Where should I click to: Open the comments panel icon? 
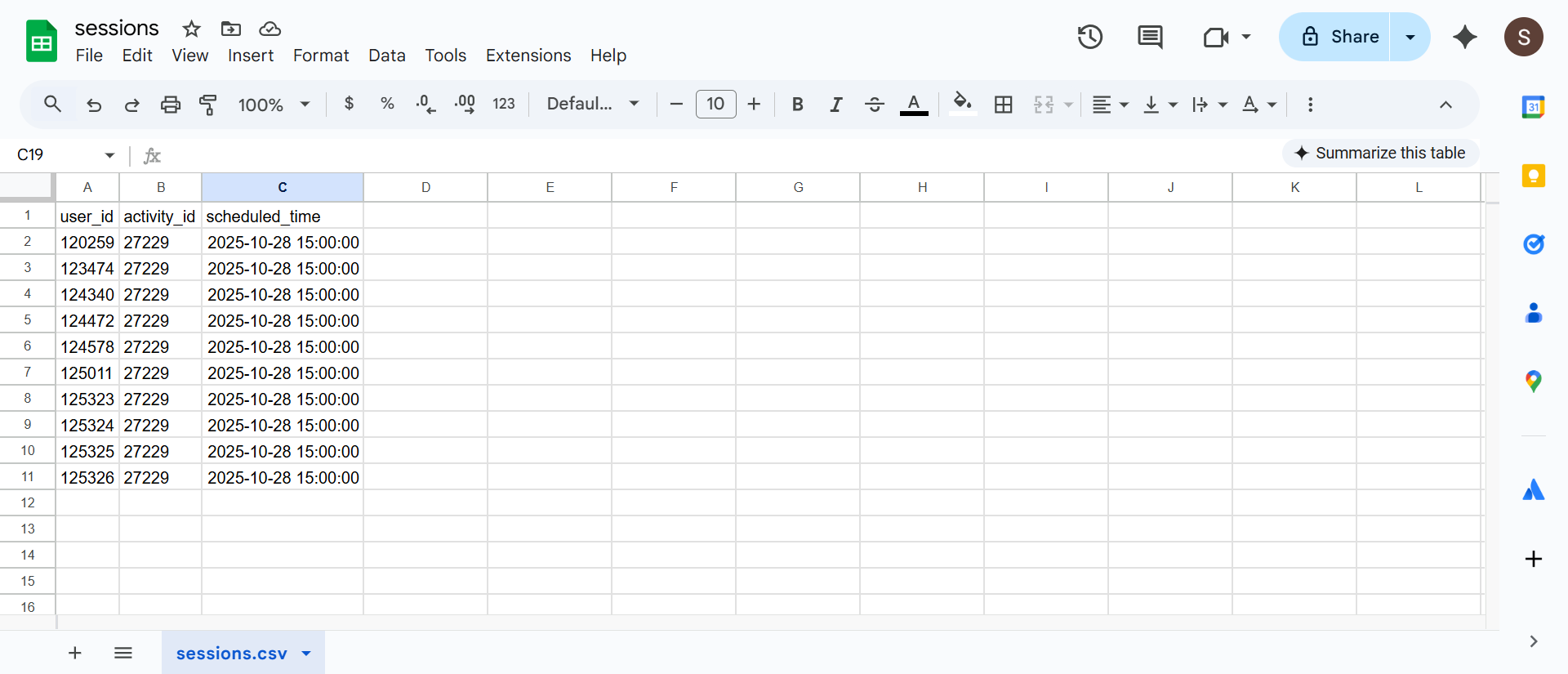tap(1150, 37)
